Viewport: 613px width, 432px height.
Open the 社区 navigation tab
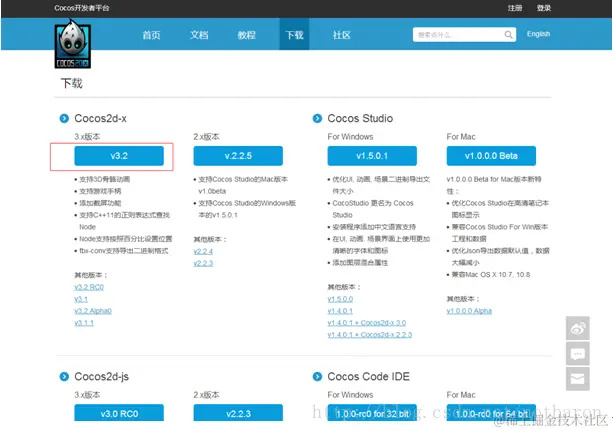(x=342, y=35)
